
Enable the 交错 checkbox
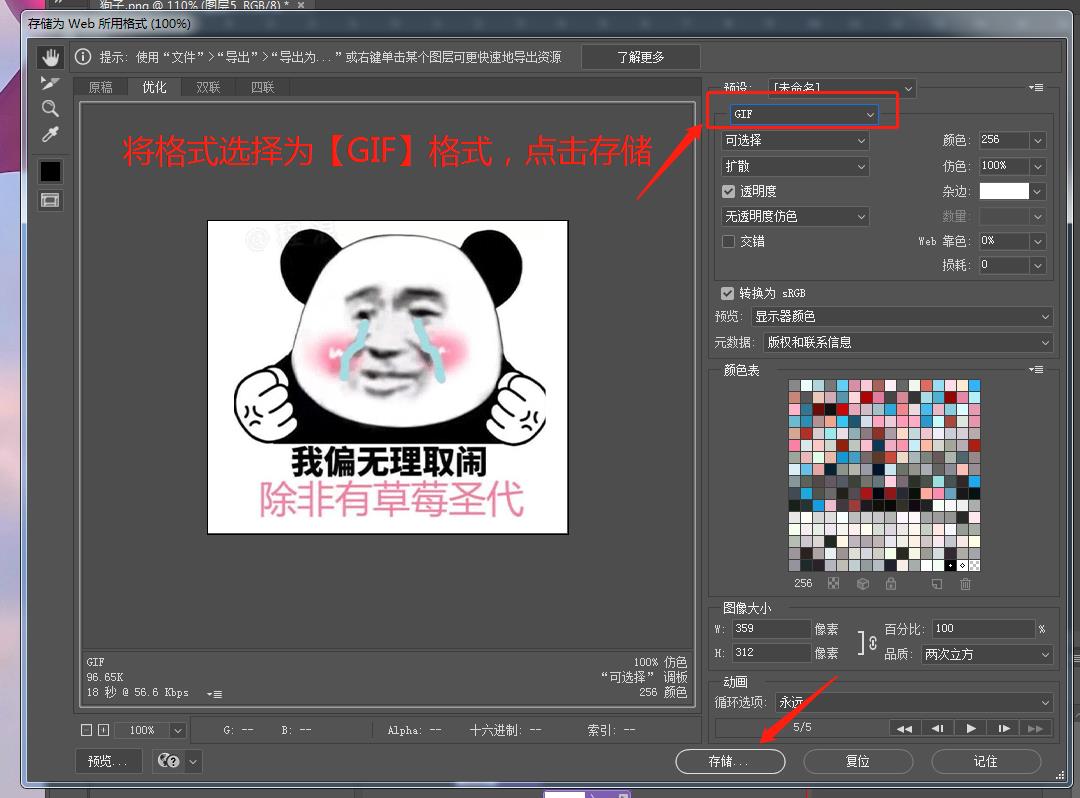click(x=728, y=241)
